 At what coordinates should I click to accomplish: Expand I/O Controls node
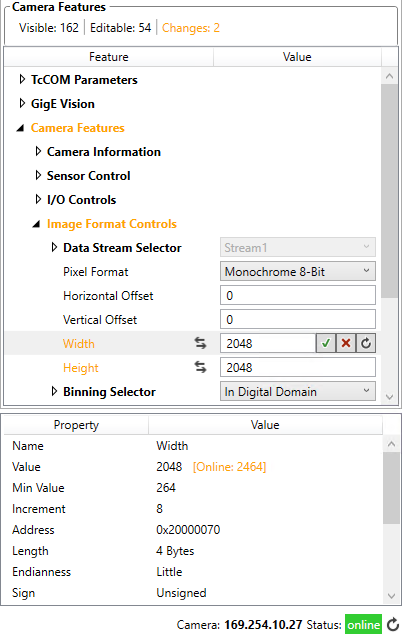(38, 199)
